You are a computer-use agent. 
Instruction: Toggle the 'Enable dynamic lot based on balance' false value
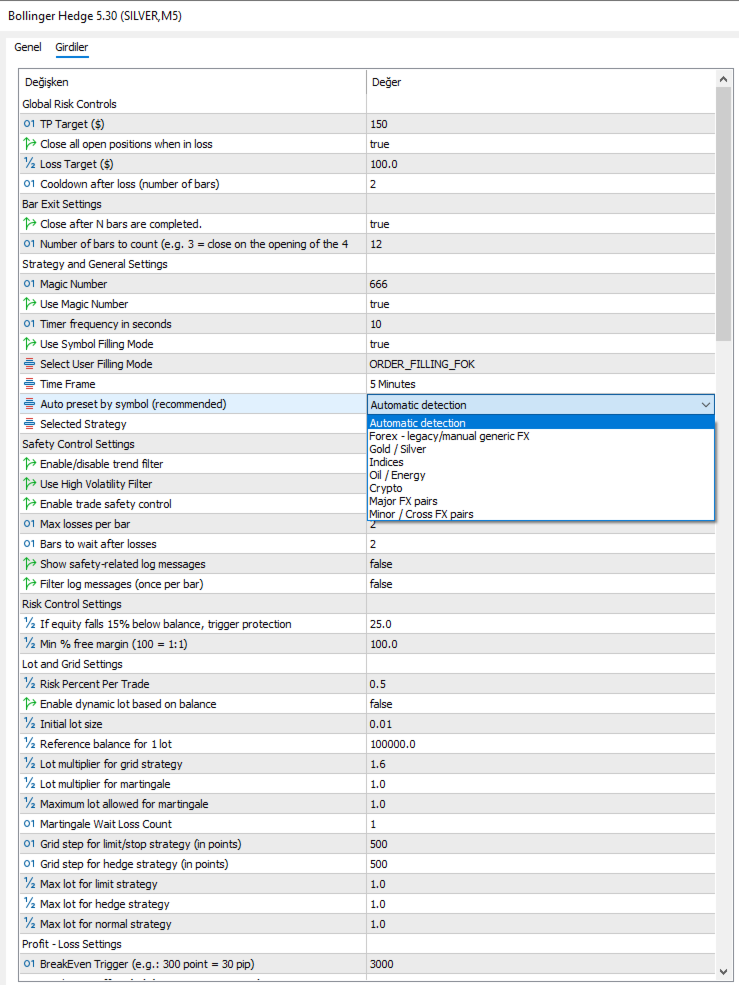540,704
